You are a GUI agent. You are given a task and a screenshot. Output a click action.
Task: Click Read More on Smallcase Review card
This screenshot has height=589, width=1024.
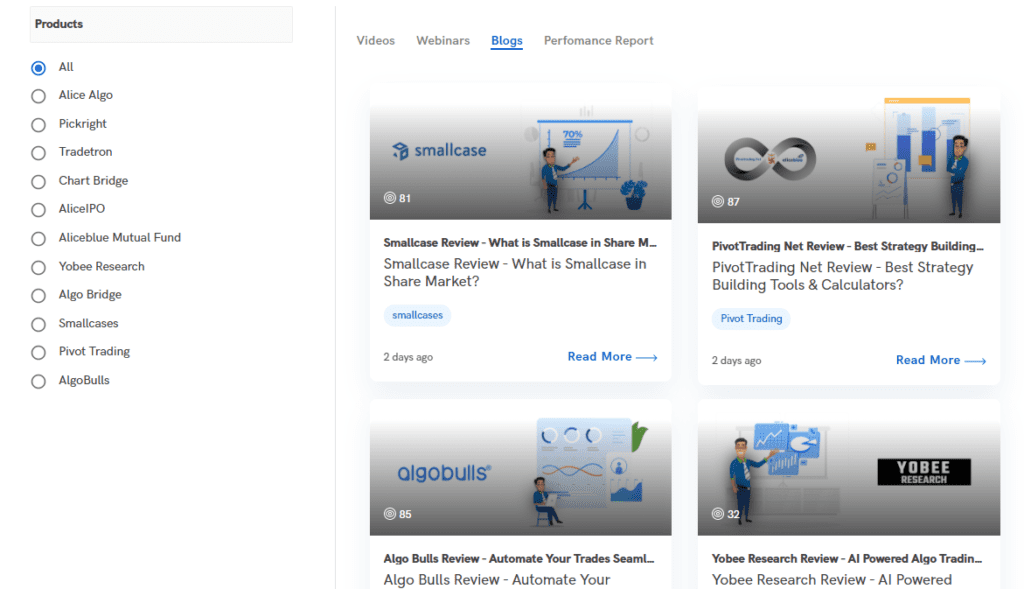point(612,357)
